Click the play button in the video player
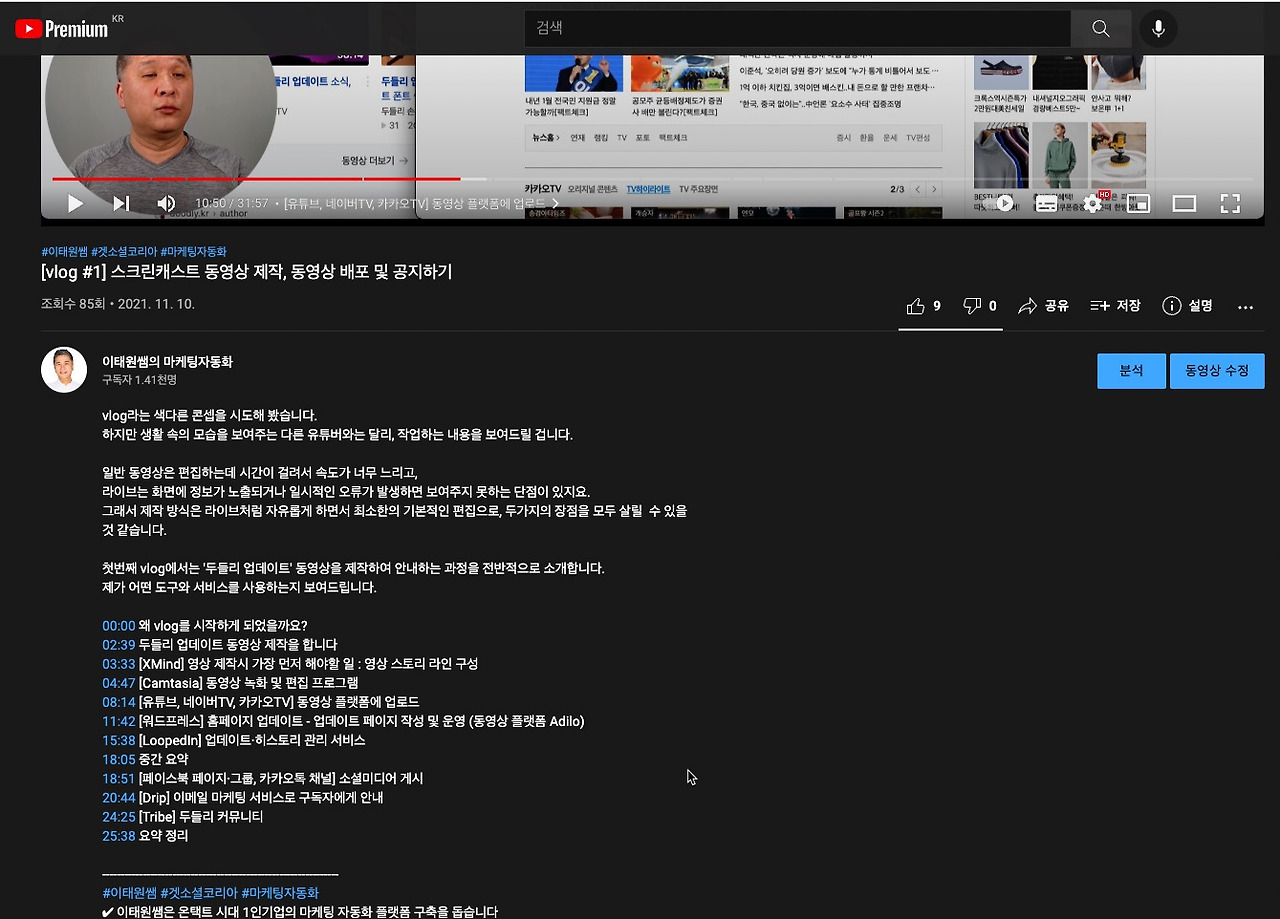The width and height of the screenshot is (1280, 919). coord(75,203)
